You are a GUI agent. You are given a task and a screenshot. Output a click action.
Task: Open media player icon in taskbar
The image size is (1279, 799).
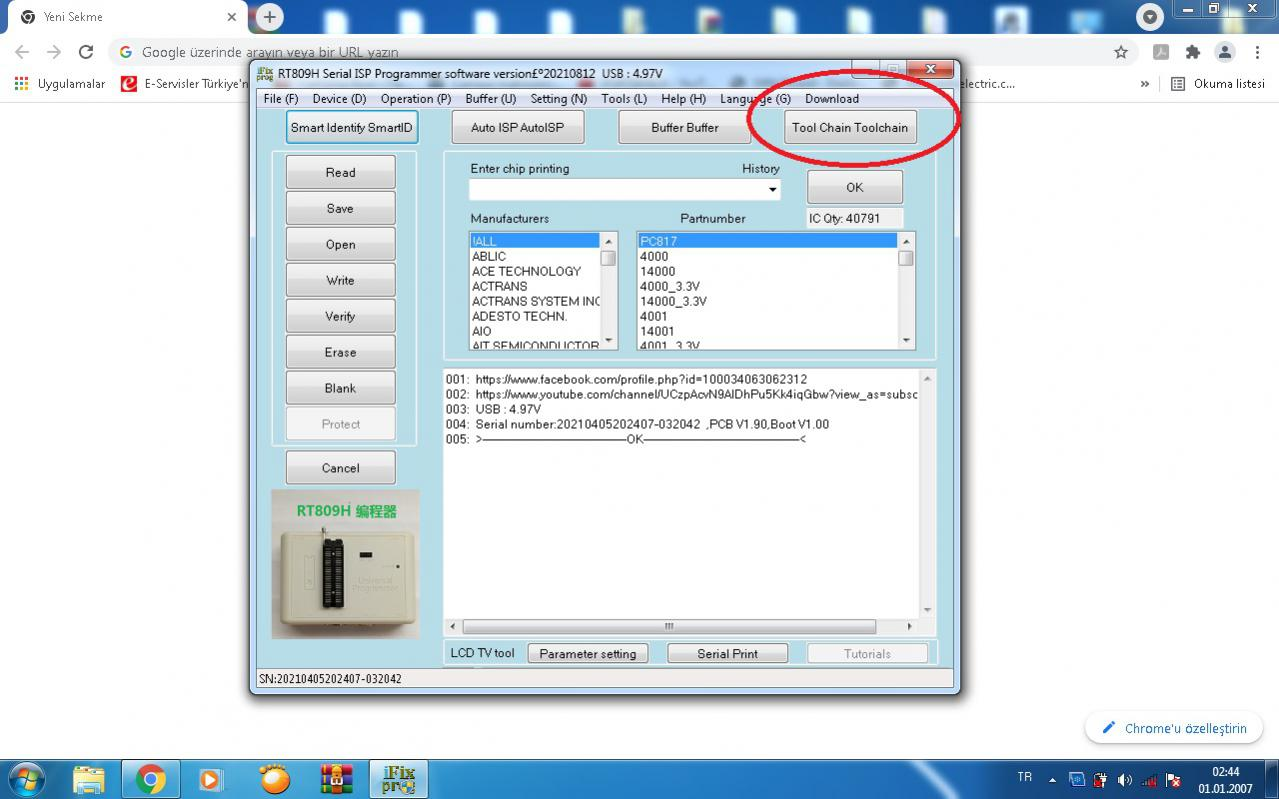pyautogui.click(x=210, y=778)
